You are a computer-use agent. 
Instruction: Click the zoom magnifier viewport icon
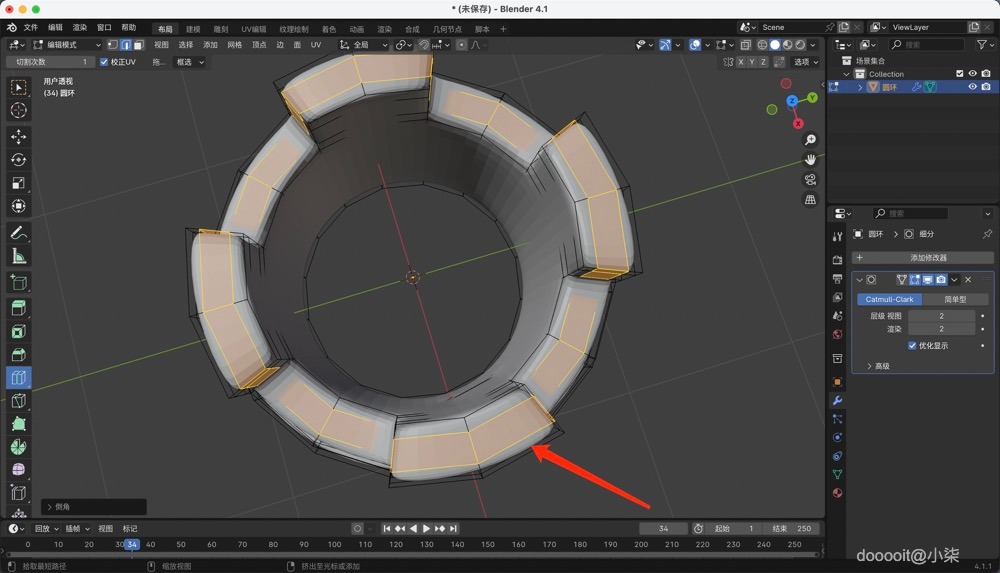[x=810, y=140]
